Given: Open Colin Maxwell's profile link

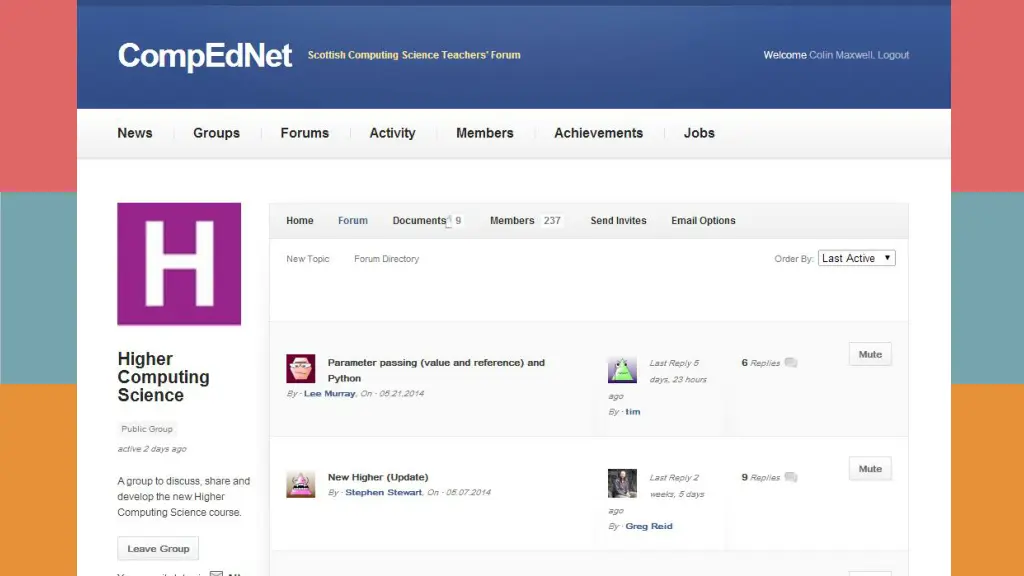Looking at the screenshot, I should [840, 55].
